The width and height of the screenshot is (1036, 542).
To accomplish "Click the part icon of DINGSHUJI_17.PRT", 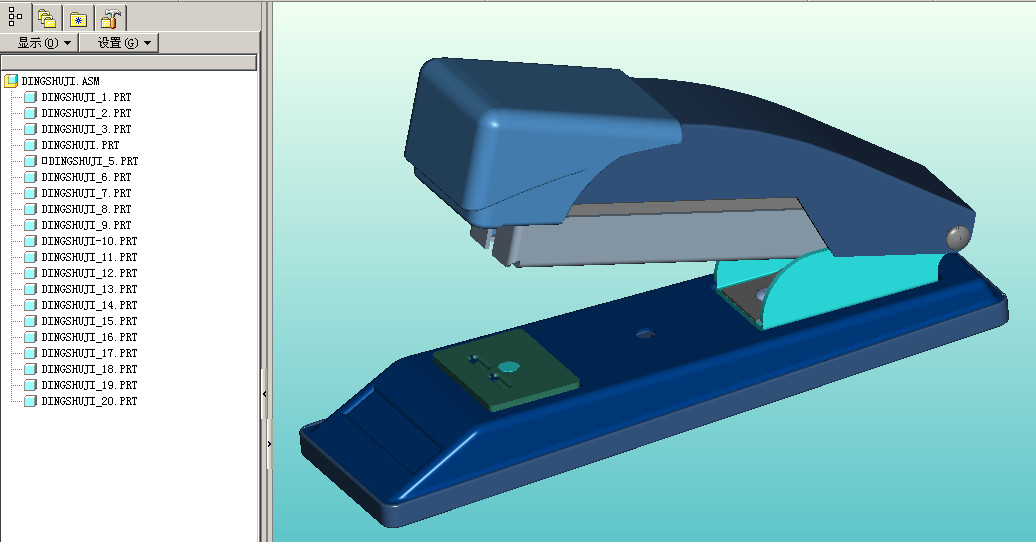I will 30,353.
